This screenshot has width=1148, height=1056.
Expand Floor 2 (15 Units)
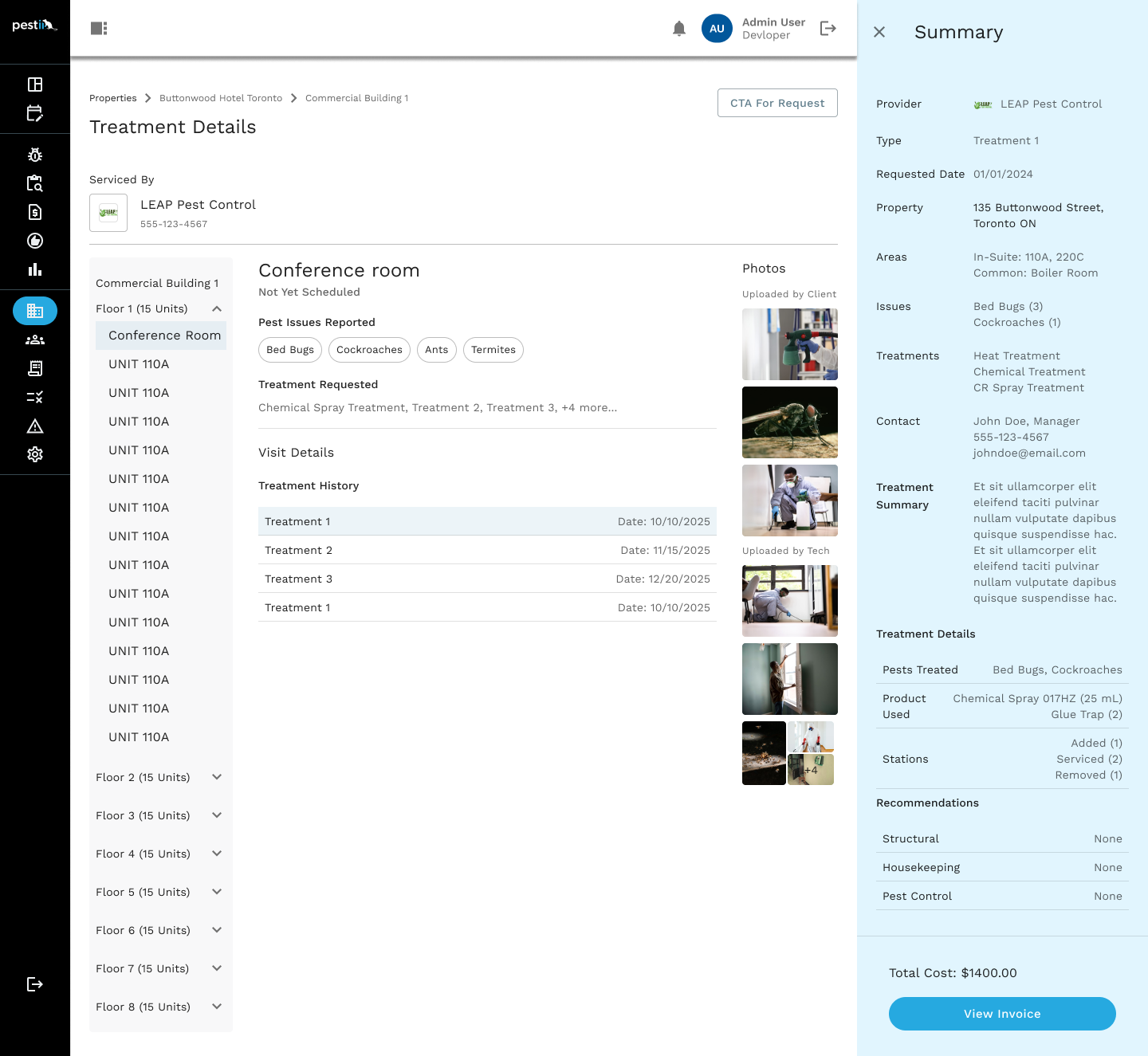(217, 777)
